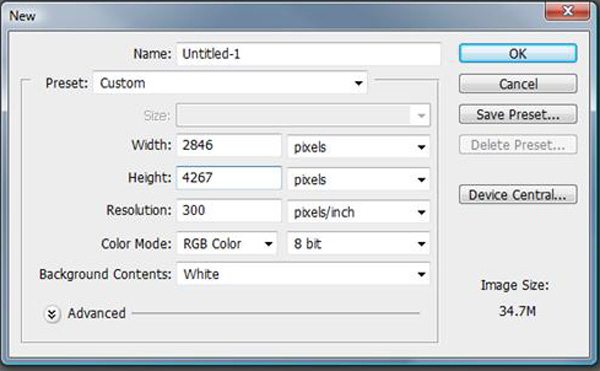Click the New title bar text
The image size is (600, 371).
[23, 16]
